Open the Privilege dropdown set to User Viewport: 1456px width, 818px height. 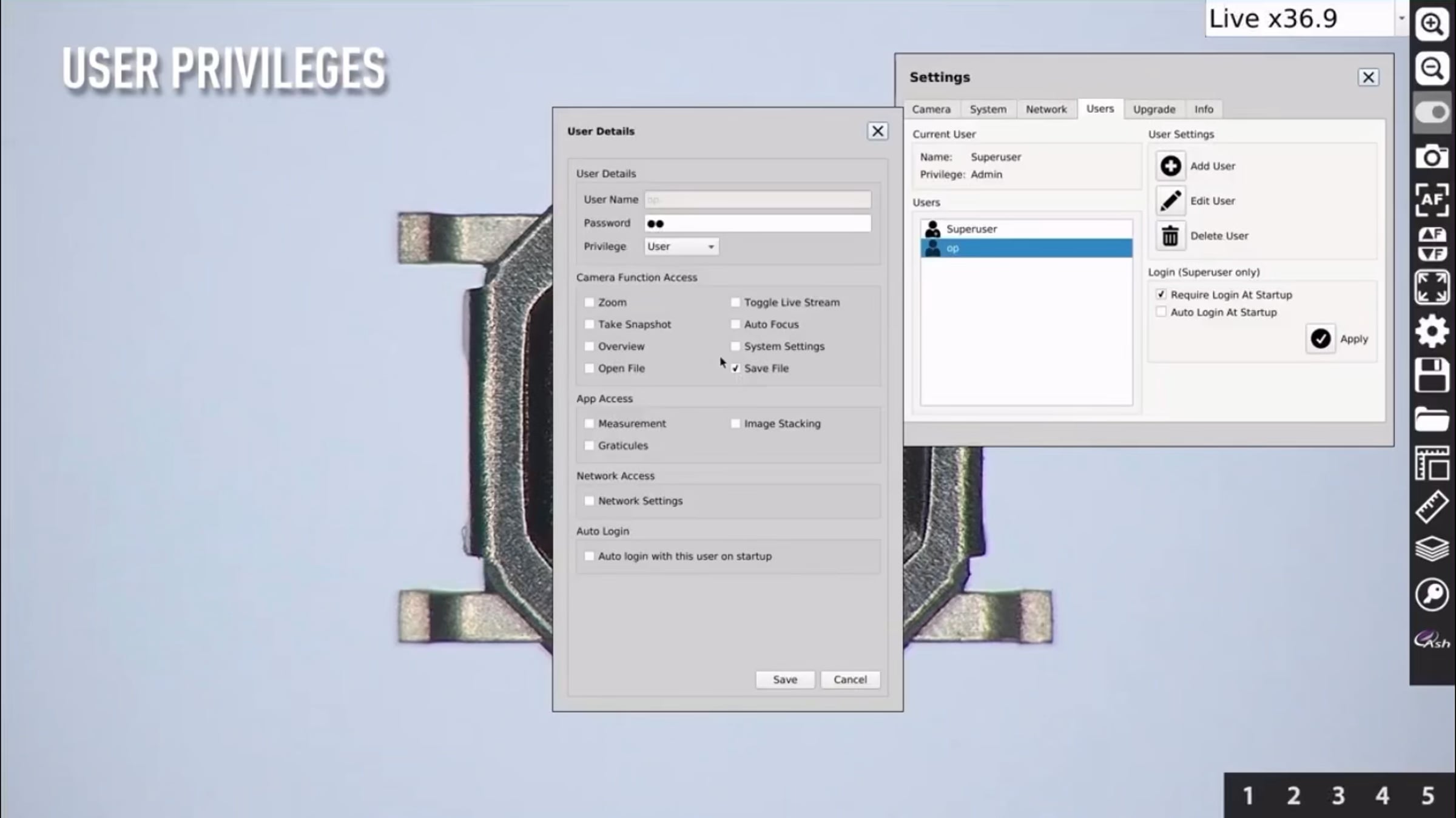pos(681,246)
